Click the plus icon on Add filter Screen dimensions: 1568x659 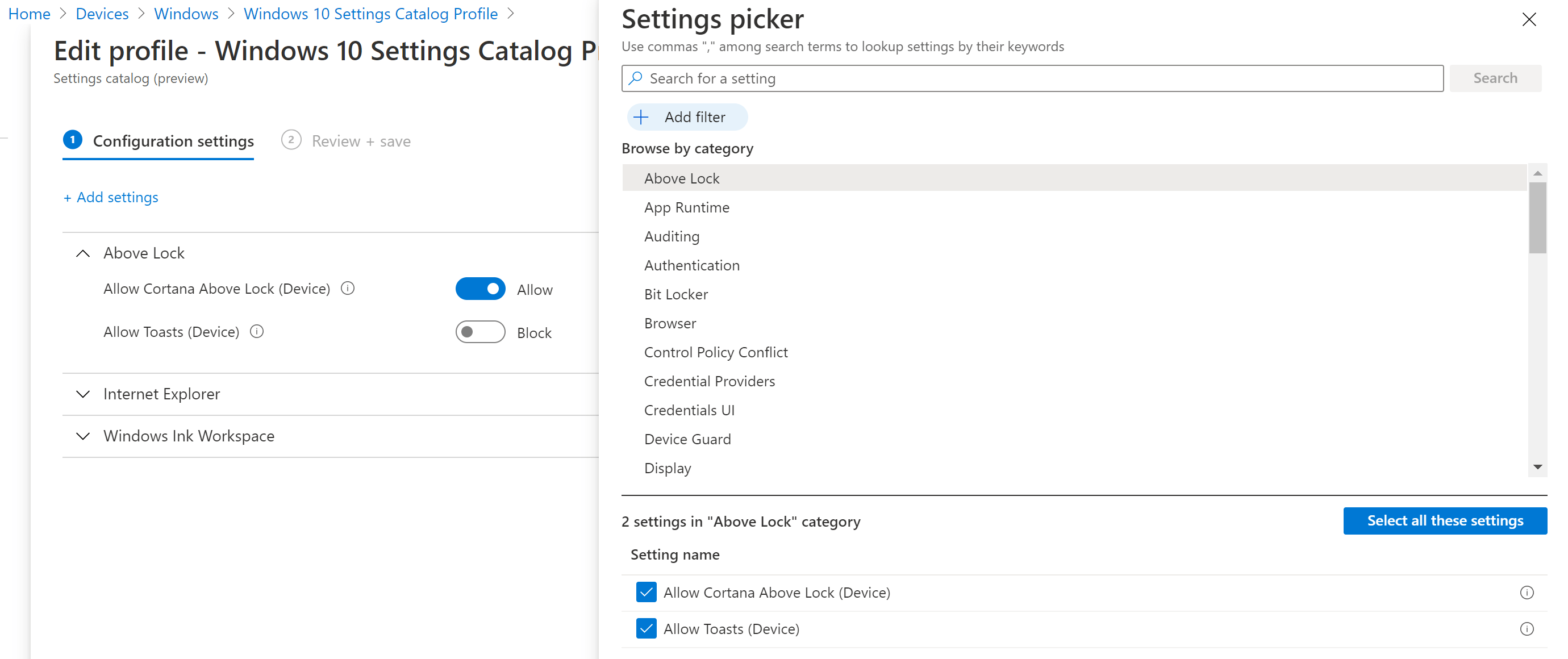[642, 117]
